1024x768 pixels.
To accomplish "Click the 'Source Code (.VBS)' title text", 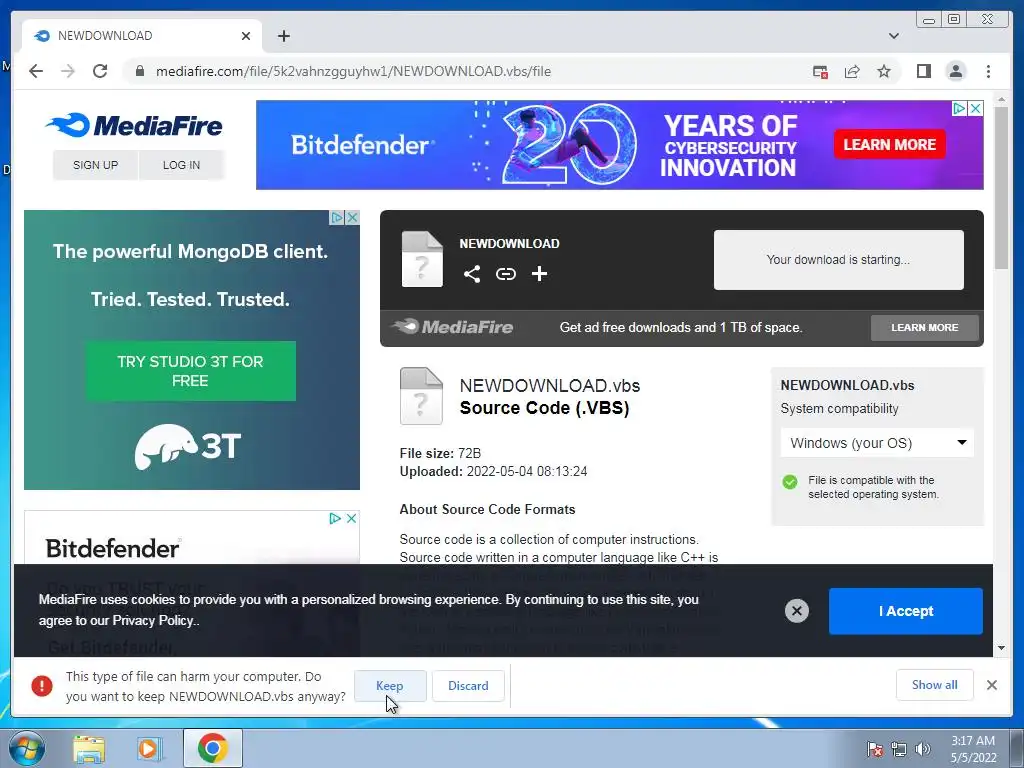I will (545, 408).
